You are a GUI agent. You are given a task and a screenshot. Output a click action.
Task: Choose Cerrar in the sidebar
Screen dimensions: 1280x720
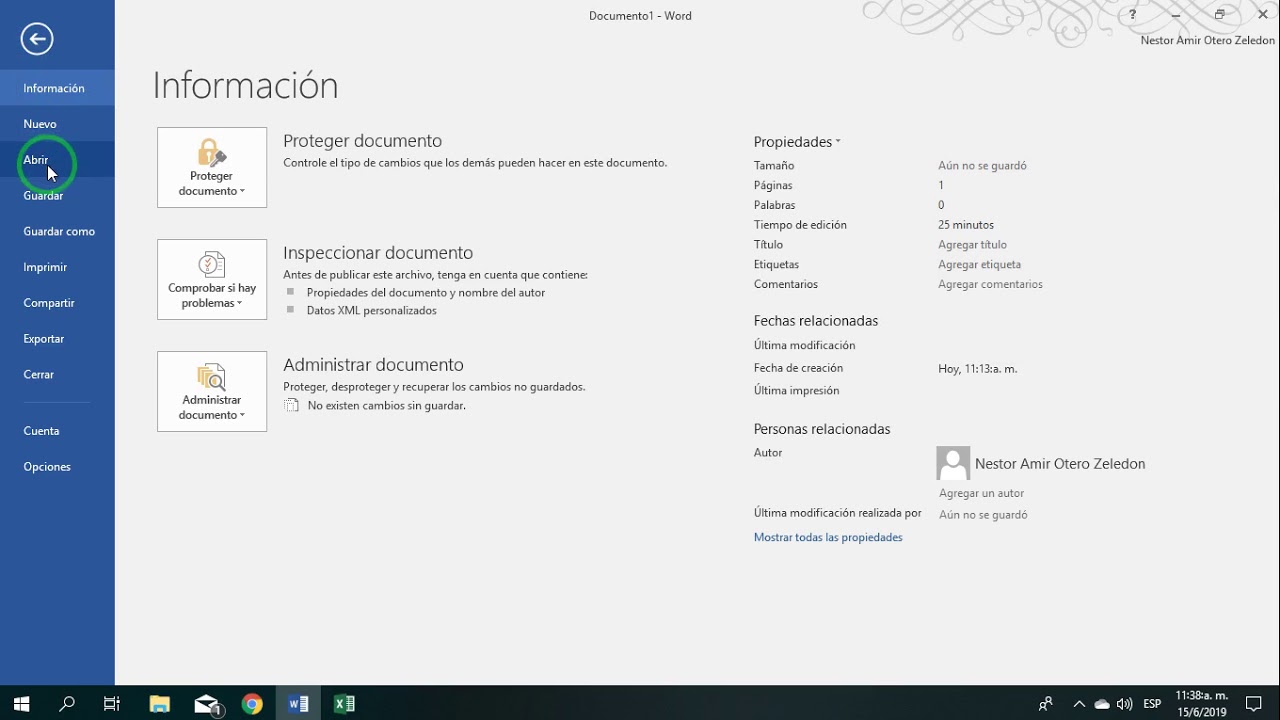click(57, 374)
